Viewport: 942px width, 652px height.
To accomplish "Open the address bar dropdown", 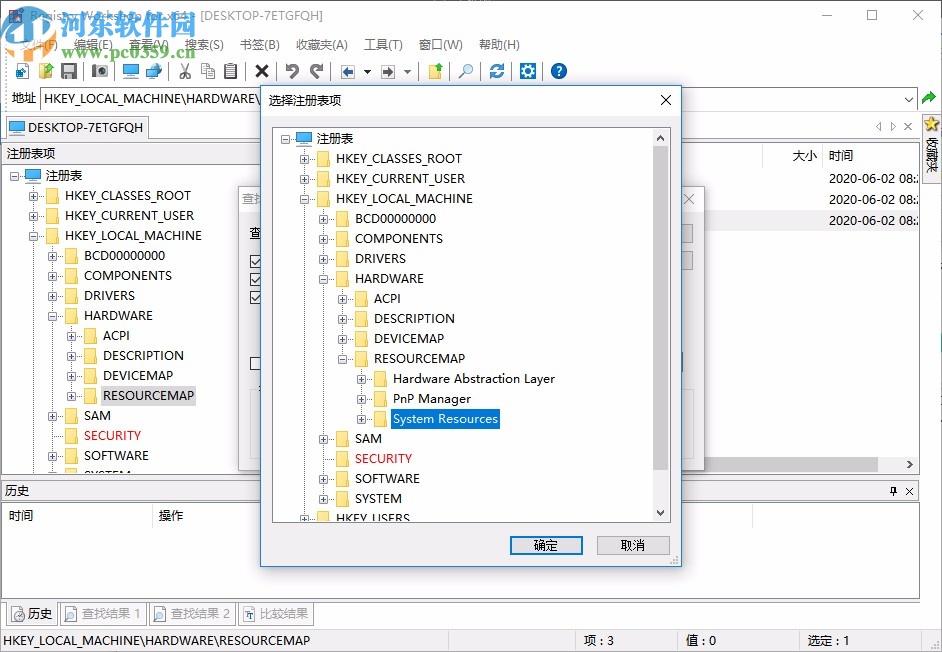I will (x=909, y=99).
